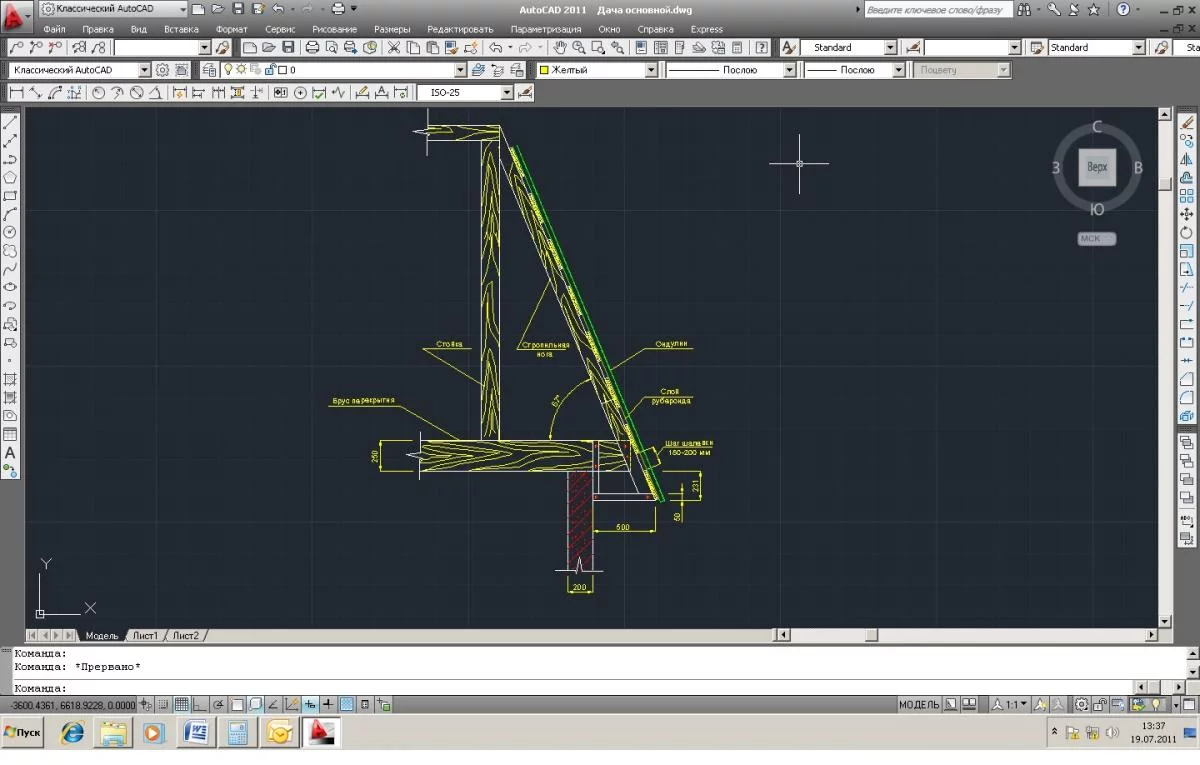The image size is (1200, 765).
Task: Open the Рисование menu
Action: click(x=333, y=29)
